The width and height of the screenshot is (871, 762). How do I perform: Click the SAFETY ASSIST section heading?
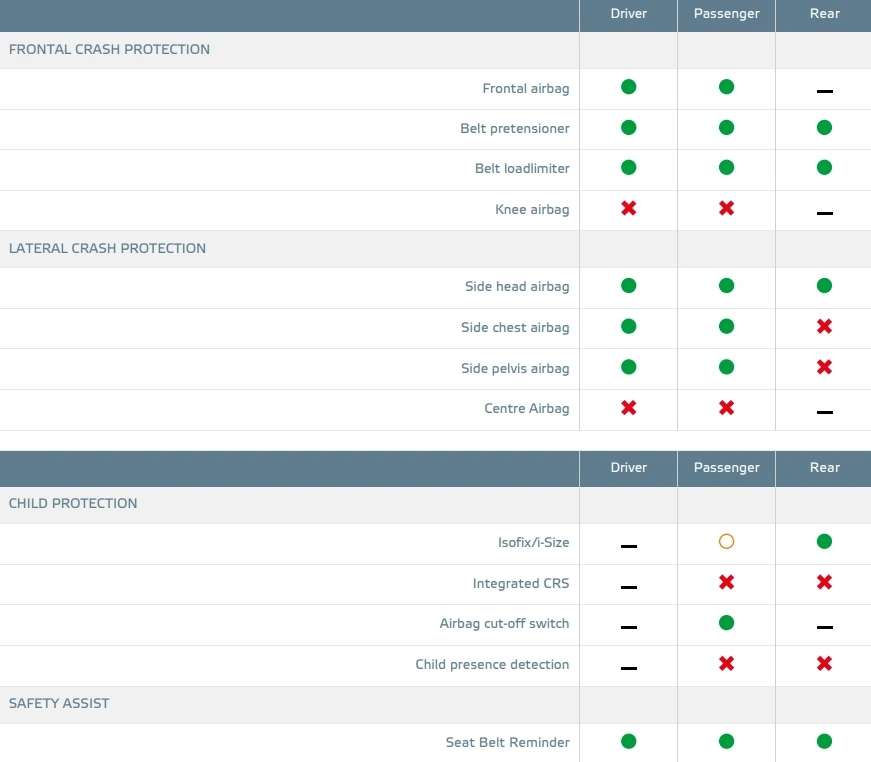tap(59, 703)
